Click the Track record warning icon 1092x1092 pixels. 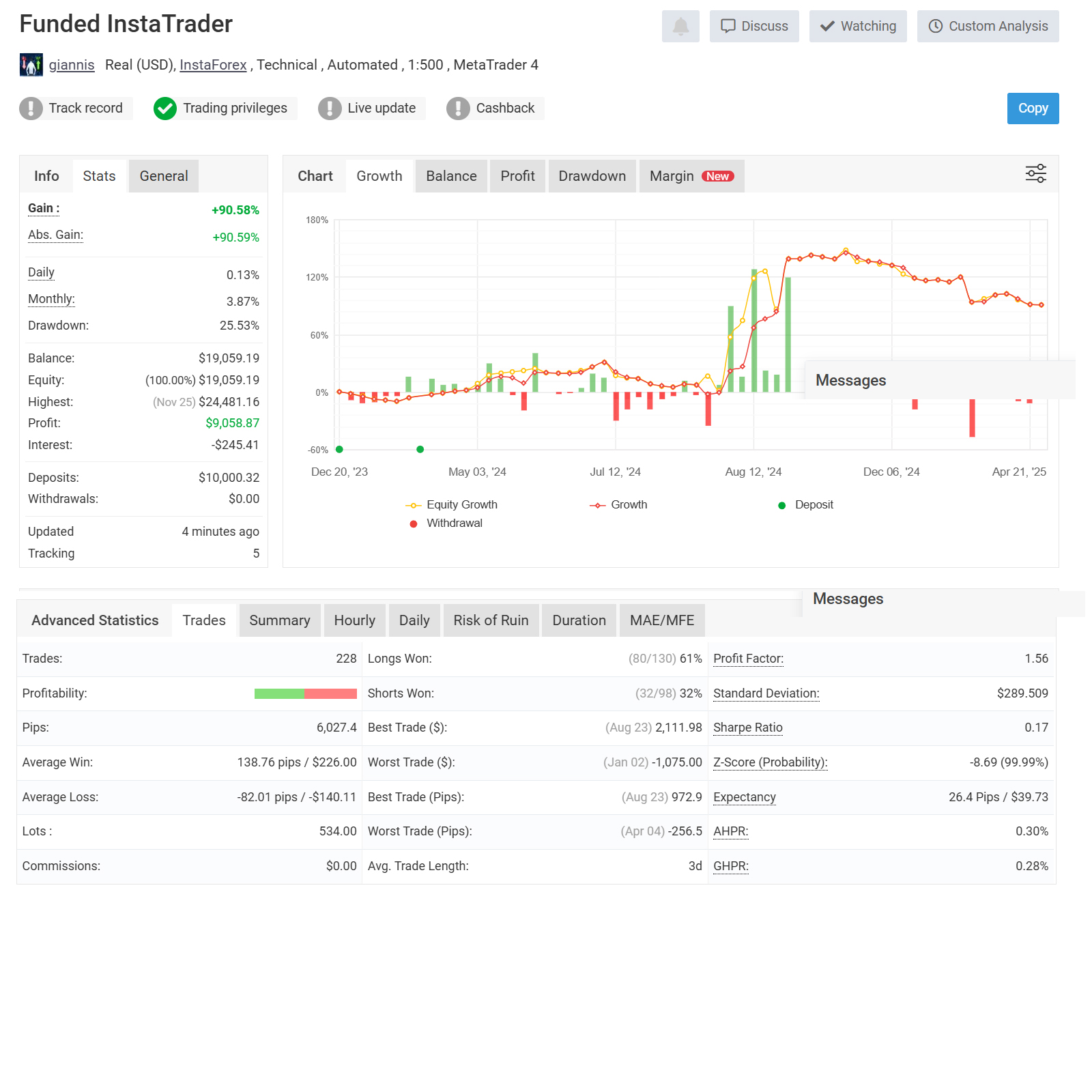pos(31,109)
